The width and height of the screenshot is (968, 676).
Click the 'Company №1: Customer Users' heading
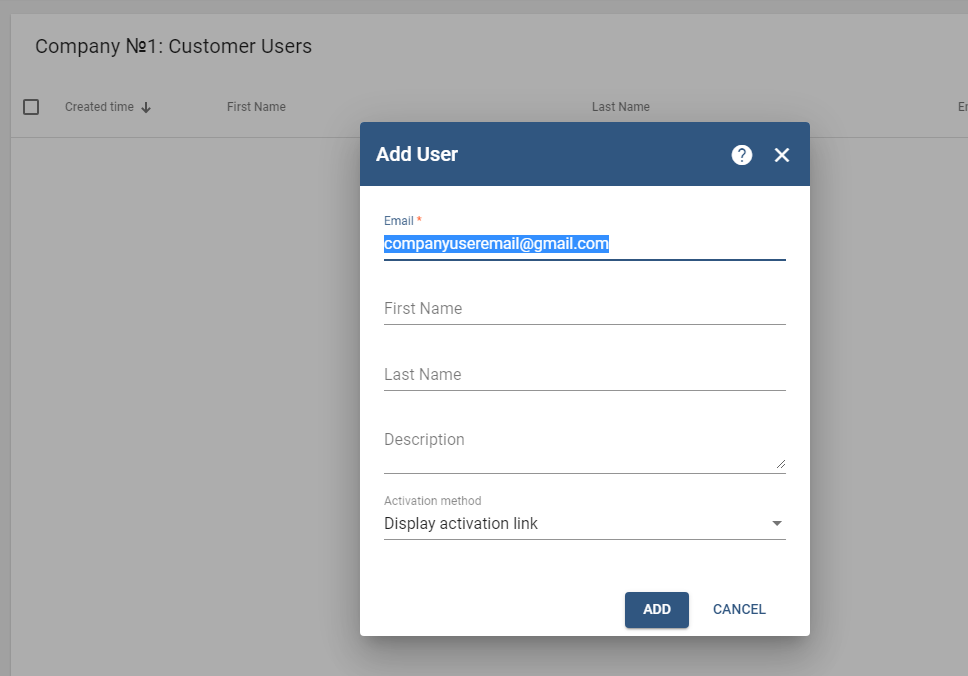[173, 46]
